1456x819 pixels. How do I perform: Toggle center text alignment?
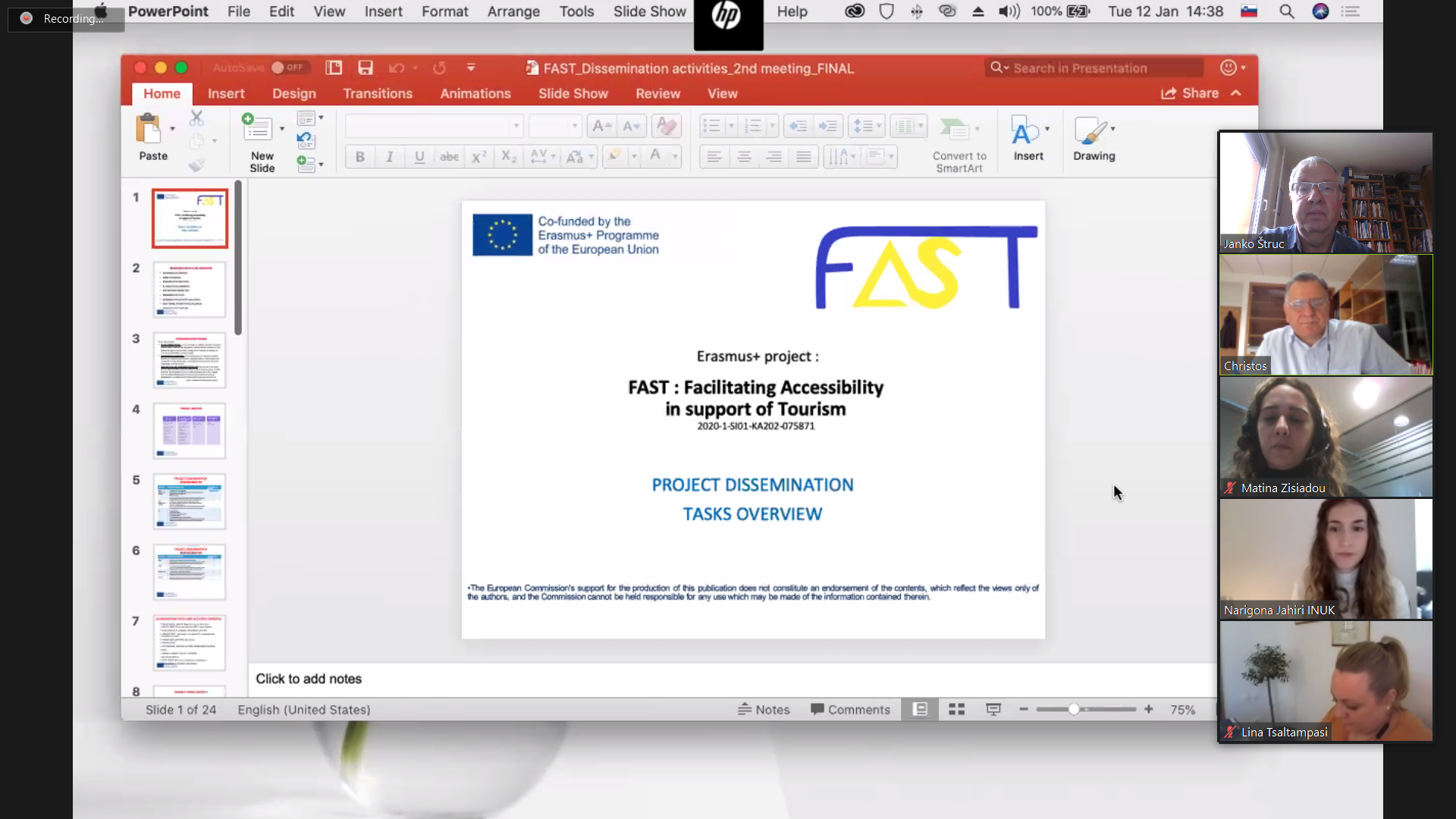pos(744,157)
